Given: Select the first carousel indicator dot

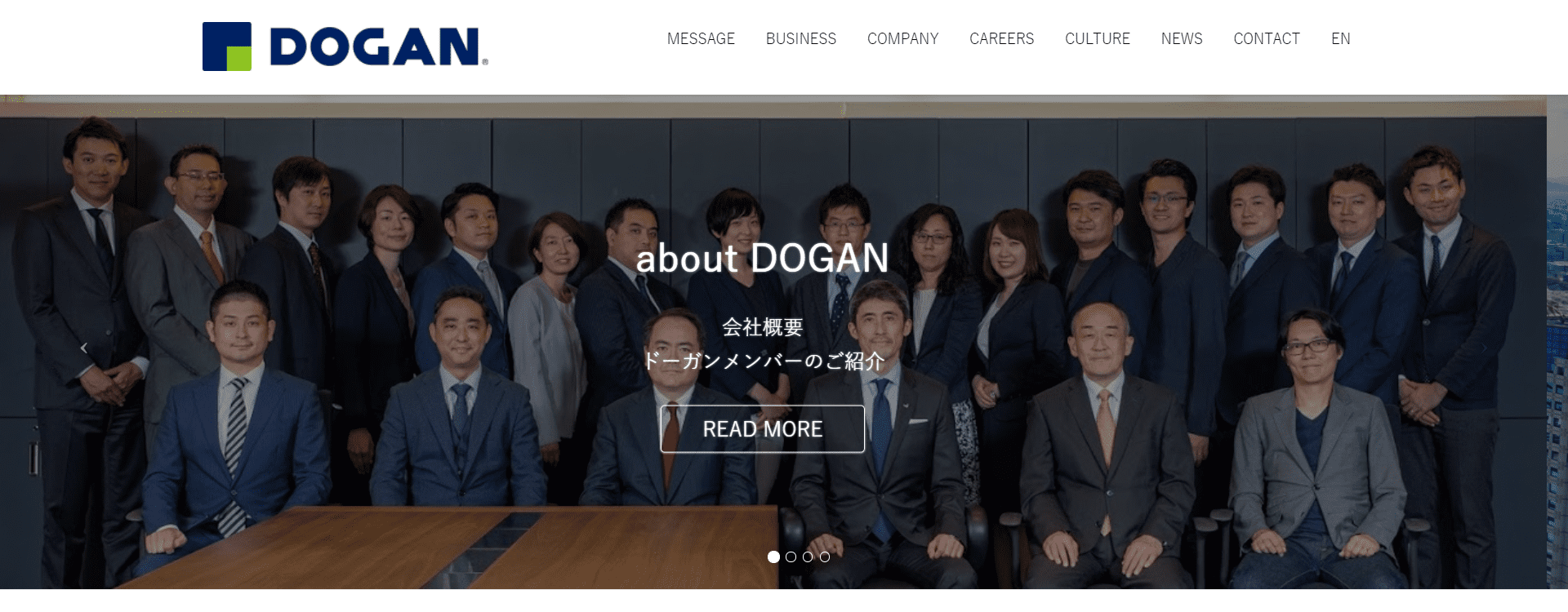Looking at the screenshot, I should (773, 557).
